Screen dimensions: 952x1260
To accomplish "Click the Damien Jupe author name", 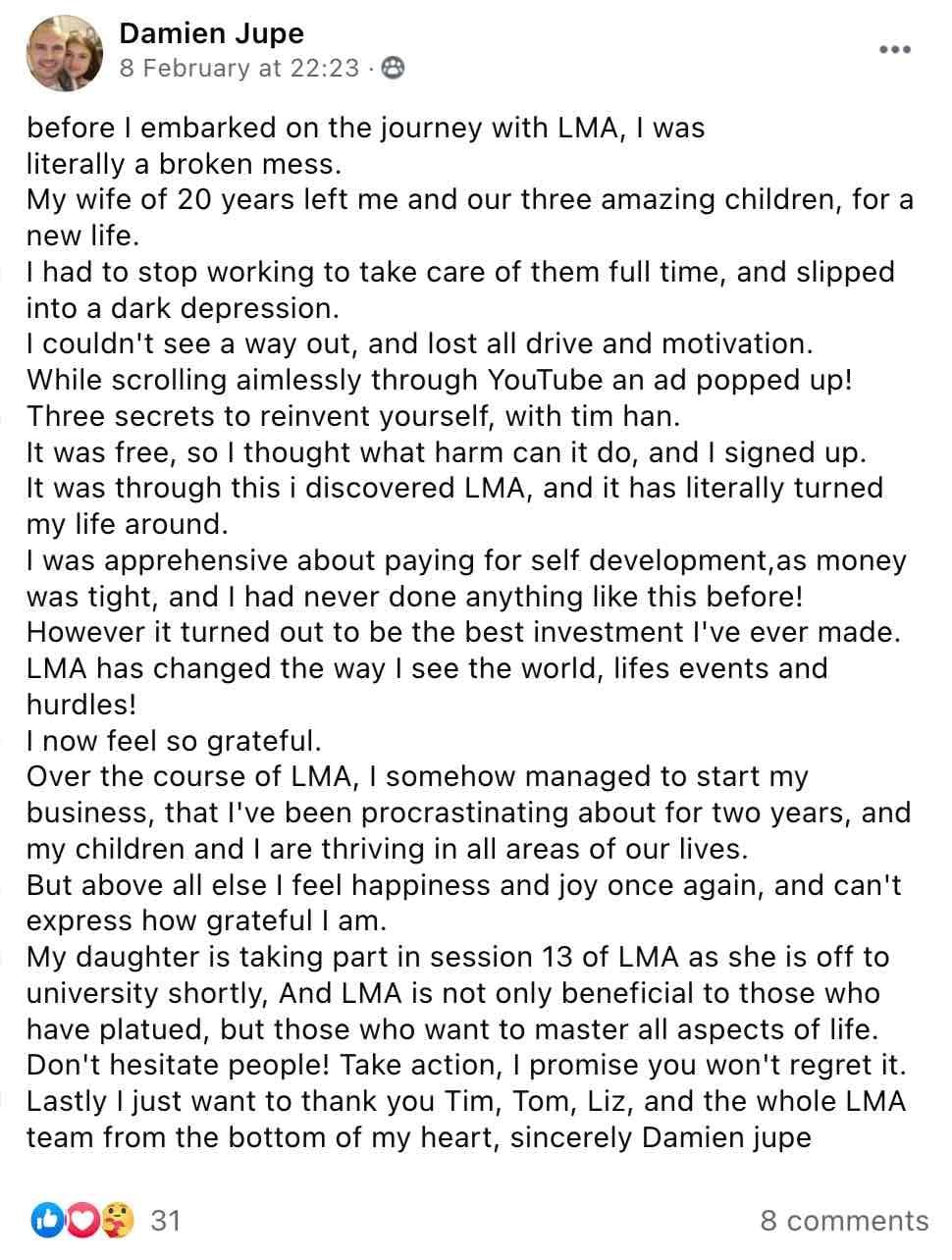I will point(211,33).
